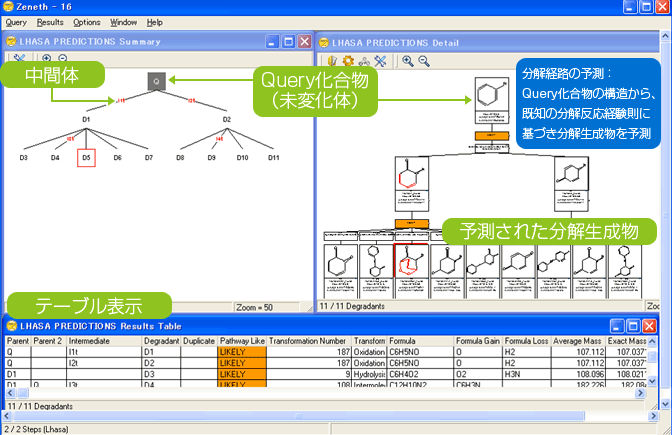
Task: Select node D2 in the Summary tree
Action: pyautogui.click(x=227, y=120)
